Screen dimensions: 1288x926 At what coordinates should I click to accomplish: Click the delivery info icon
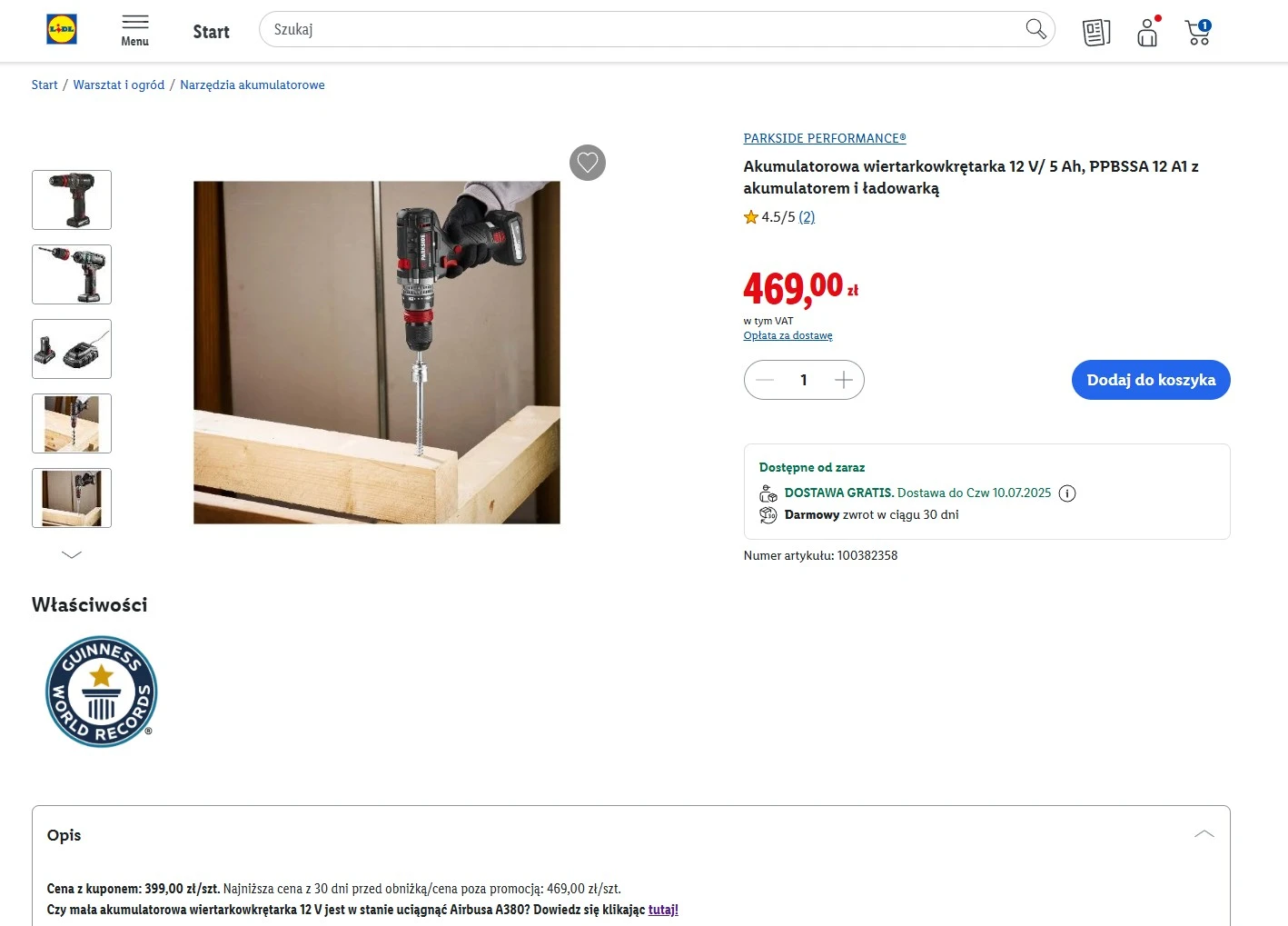click(x=1067, y=493)
